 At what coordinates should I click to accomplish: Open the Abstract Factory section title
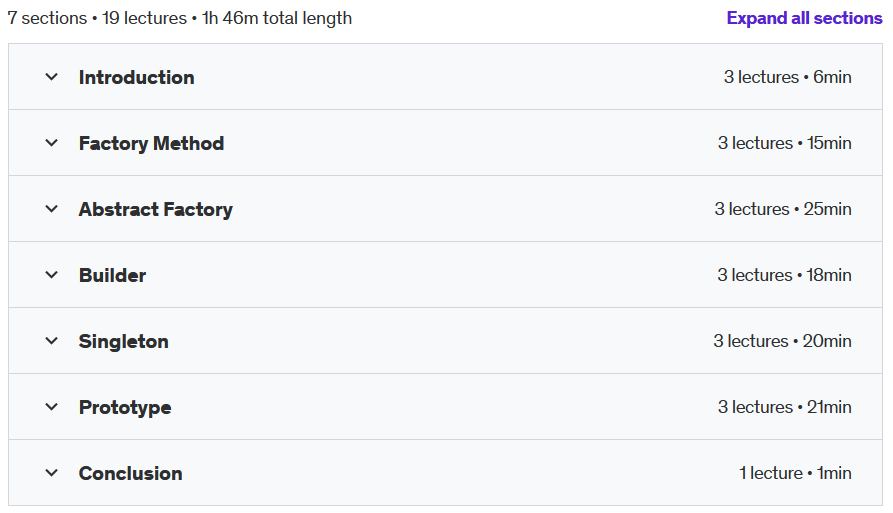[x=155, y=210]
